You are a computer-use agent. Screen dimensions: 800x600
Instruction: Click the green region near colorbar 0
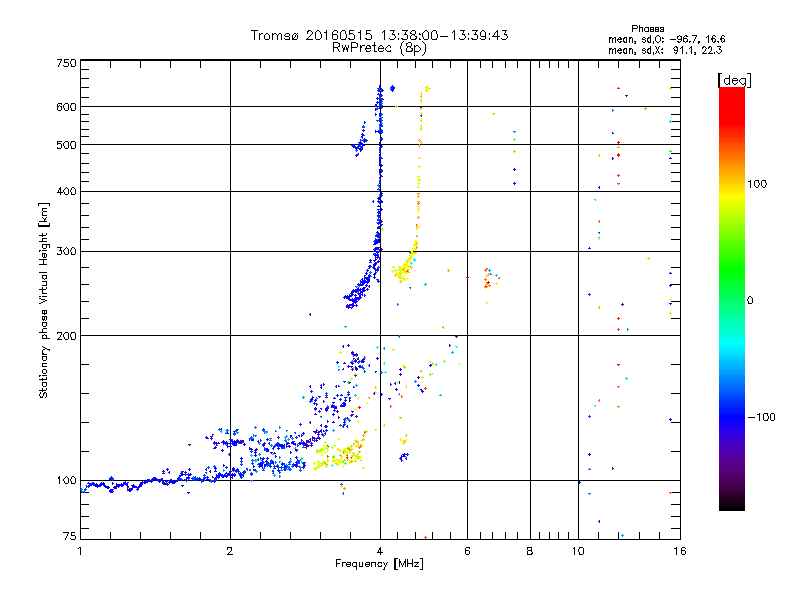[x=732, y=298]
